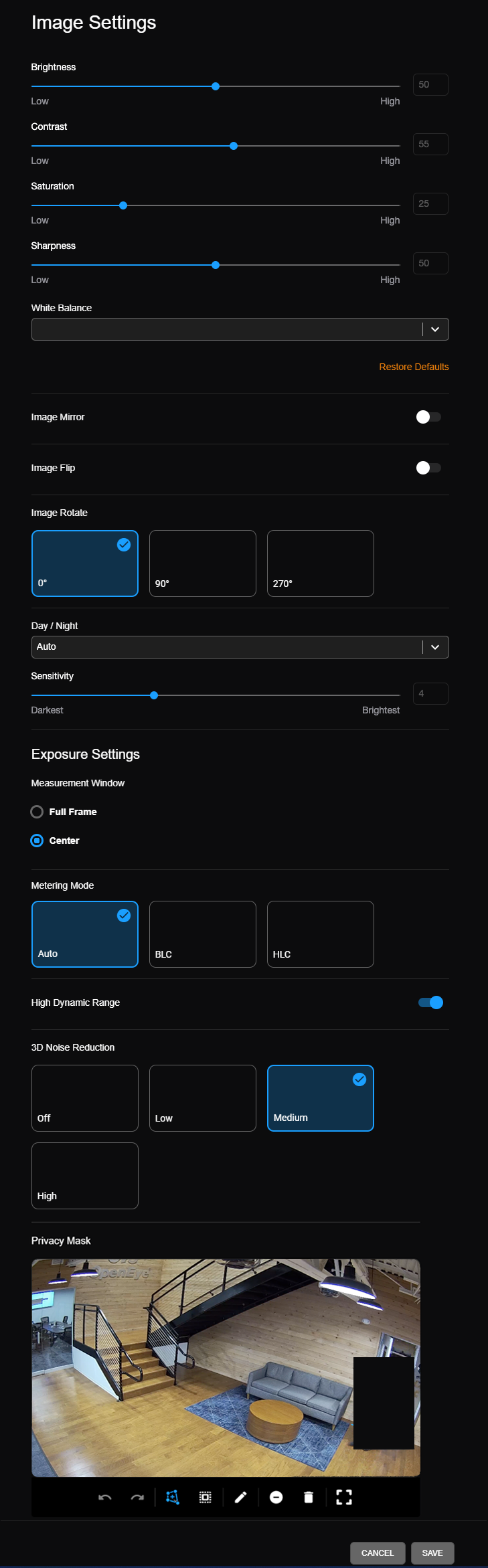Image resolution: width=488 pixels, height=1568 pixels.
Task: Open the White Balance dropdown
Action: pyautogui.click(x=240, y=329)
